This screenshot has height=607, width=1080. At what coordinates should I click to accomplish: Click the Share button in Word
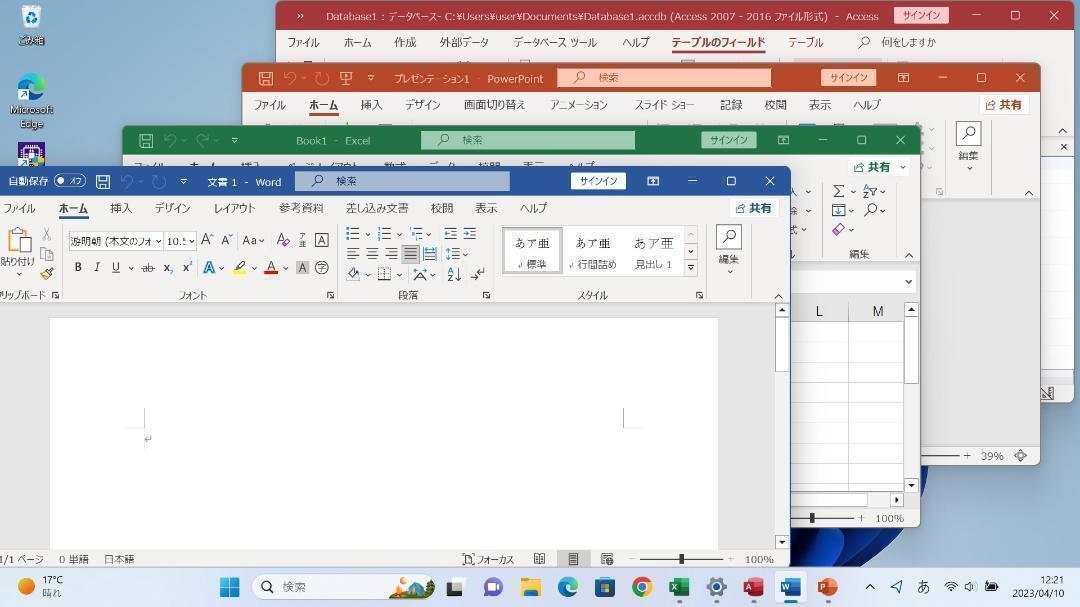754,208
